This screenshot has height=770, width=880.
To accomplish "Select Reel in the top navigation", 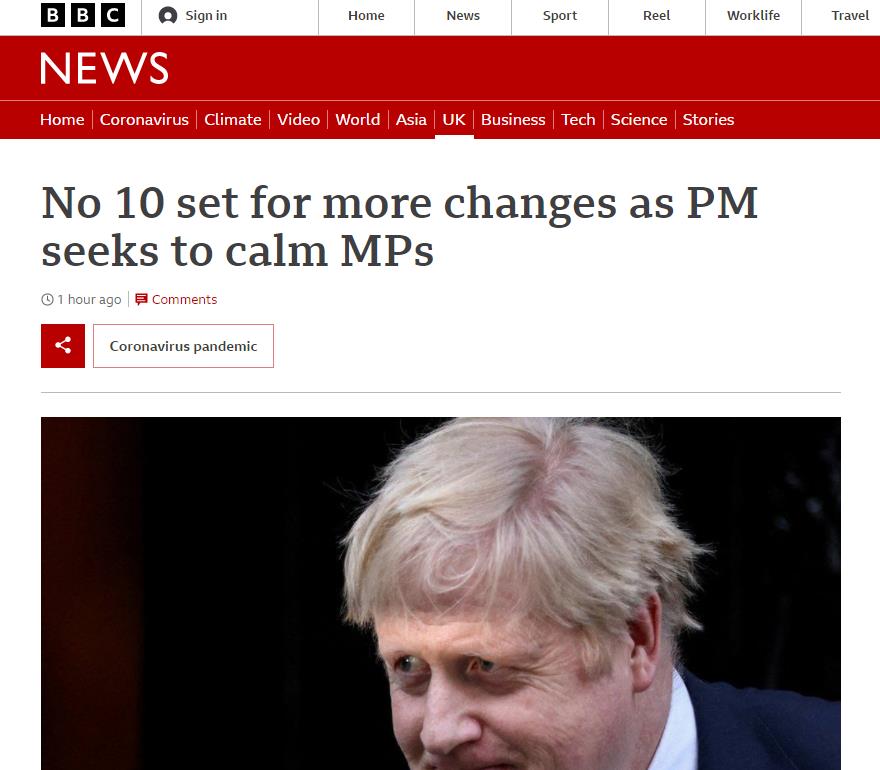I will [656, 16].
